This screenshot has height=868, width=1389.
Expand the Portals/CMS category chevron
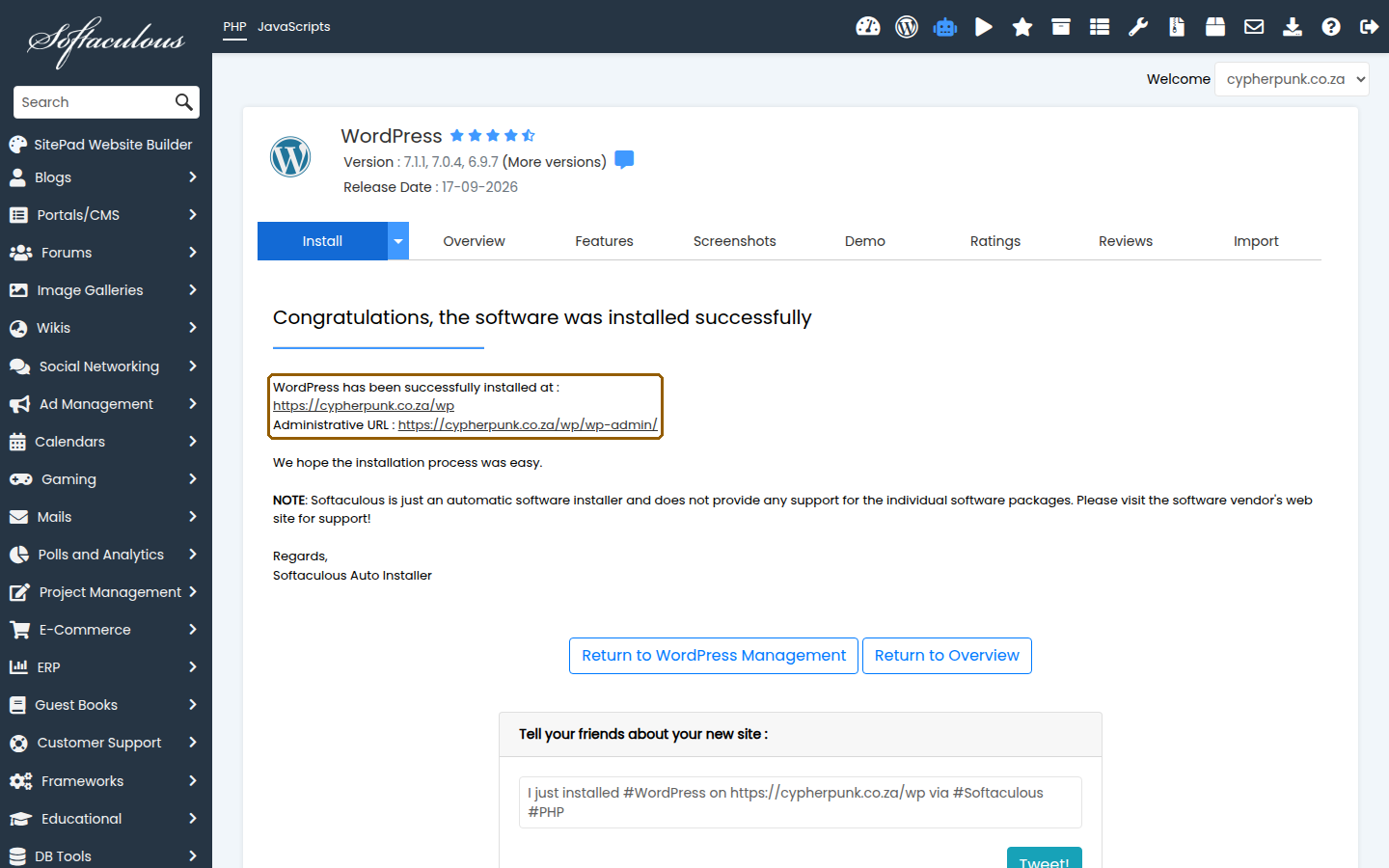[193, 215]
